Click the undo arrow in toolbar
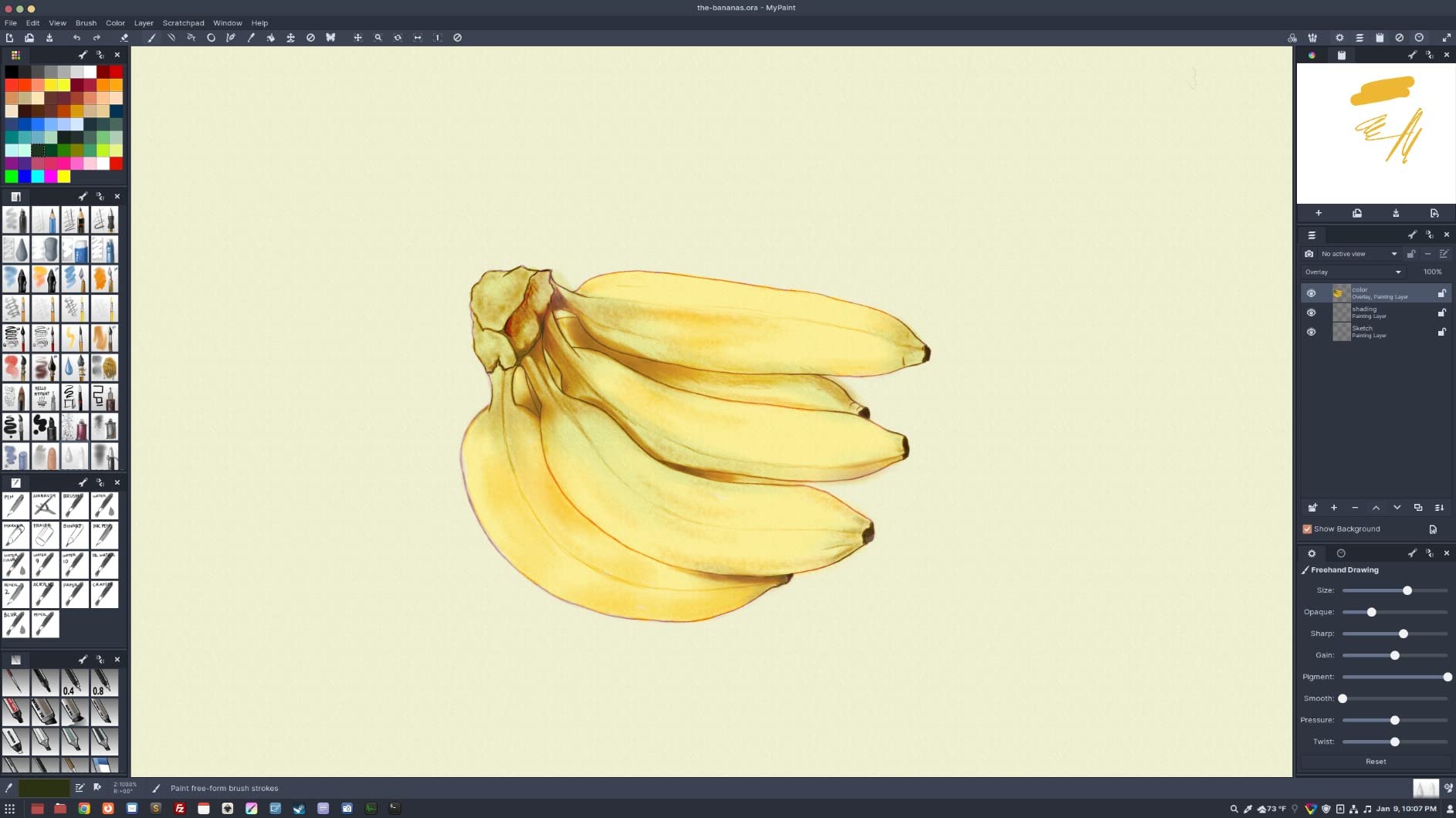The height and width of the screenshot is (818, 1456). [76, 37]
